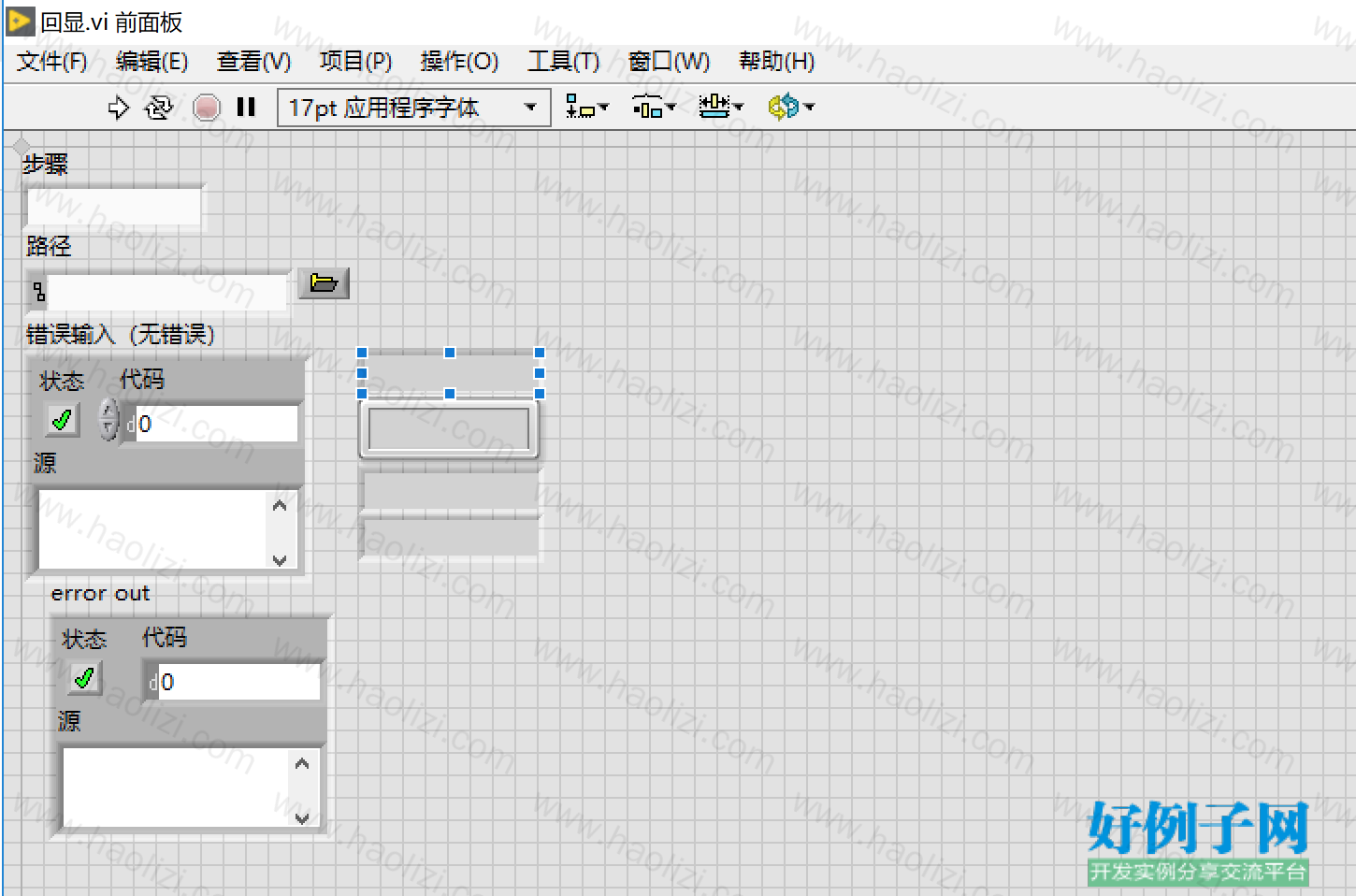
Task: Click the browse folder button beside 路径
Action: tap(324, 283)
